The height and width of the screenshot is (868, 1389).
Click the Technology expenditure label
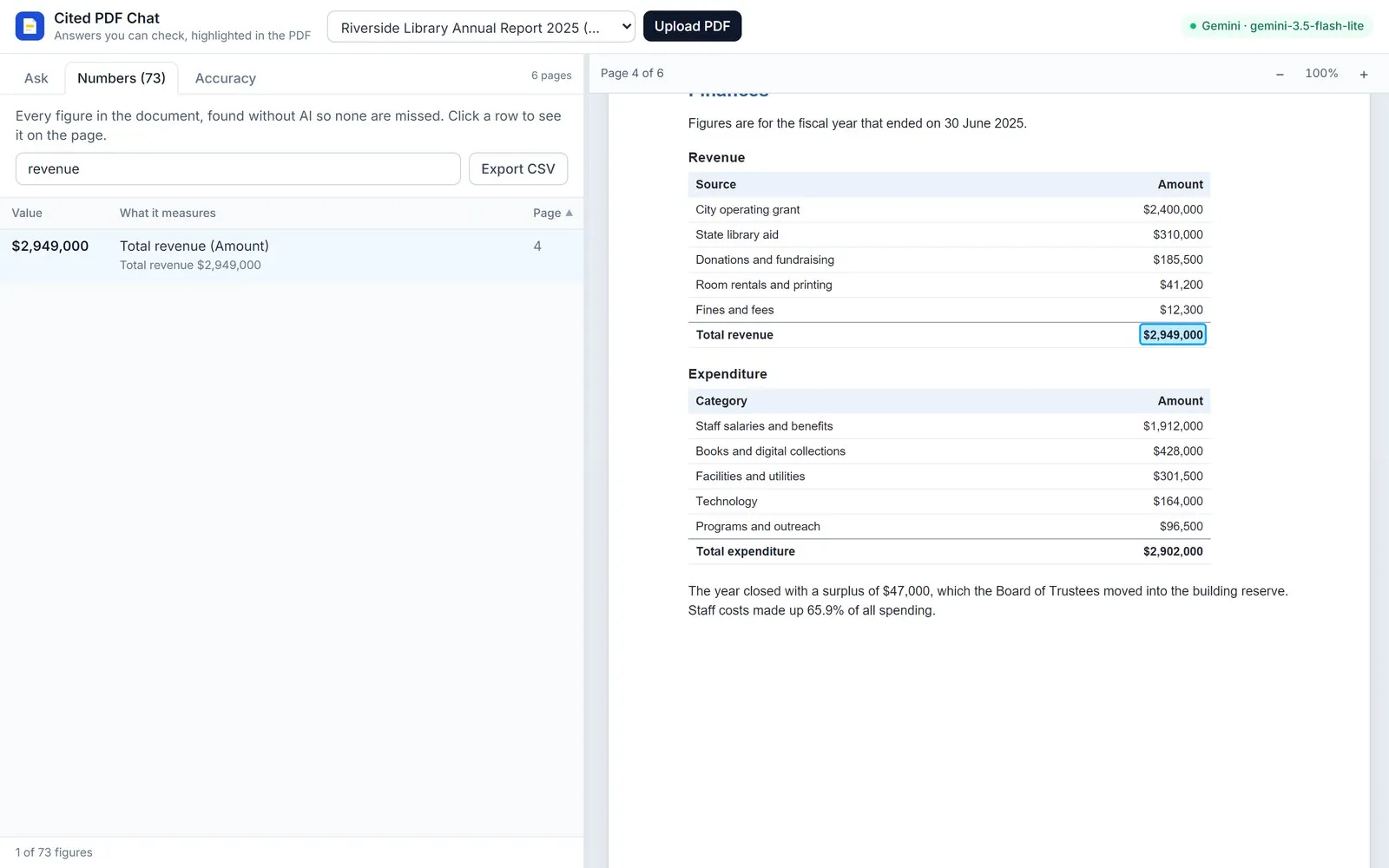727,502
